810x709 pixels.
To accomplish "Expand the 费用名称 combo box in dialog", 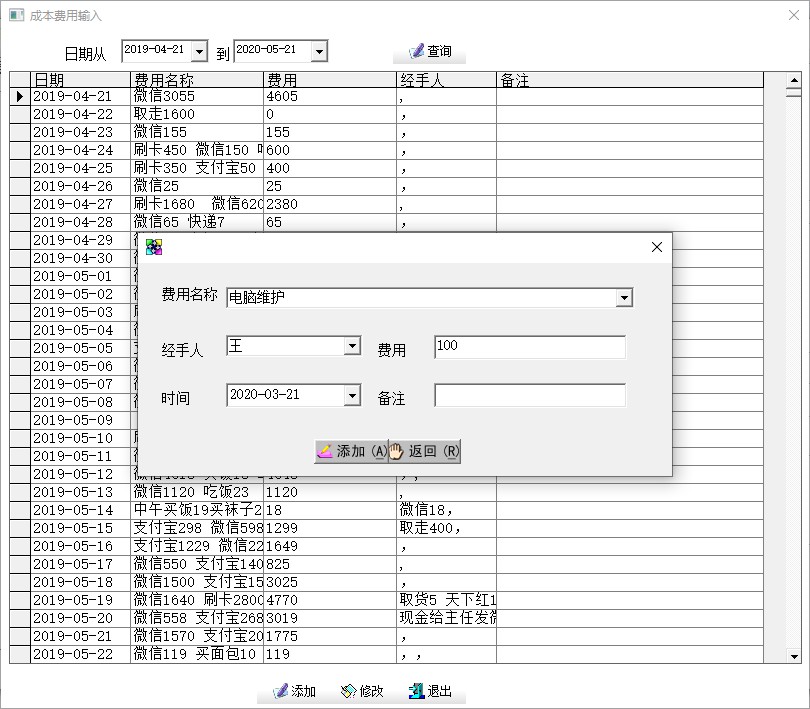I will coord(624,298).
